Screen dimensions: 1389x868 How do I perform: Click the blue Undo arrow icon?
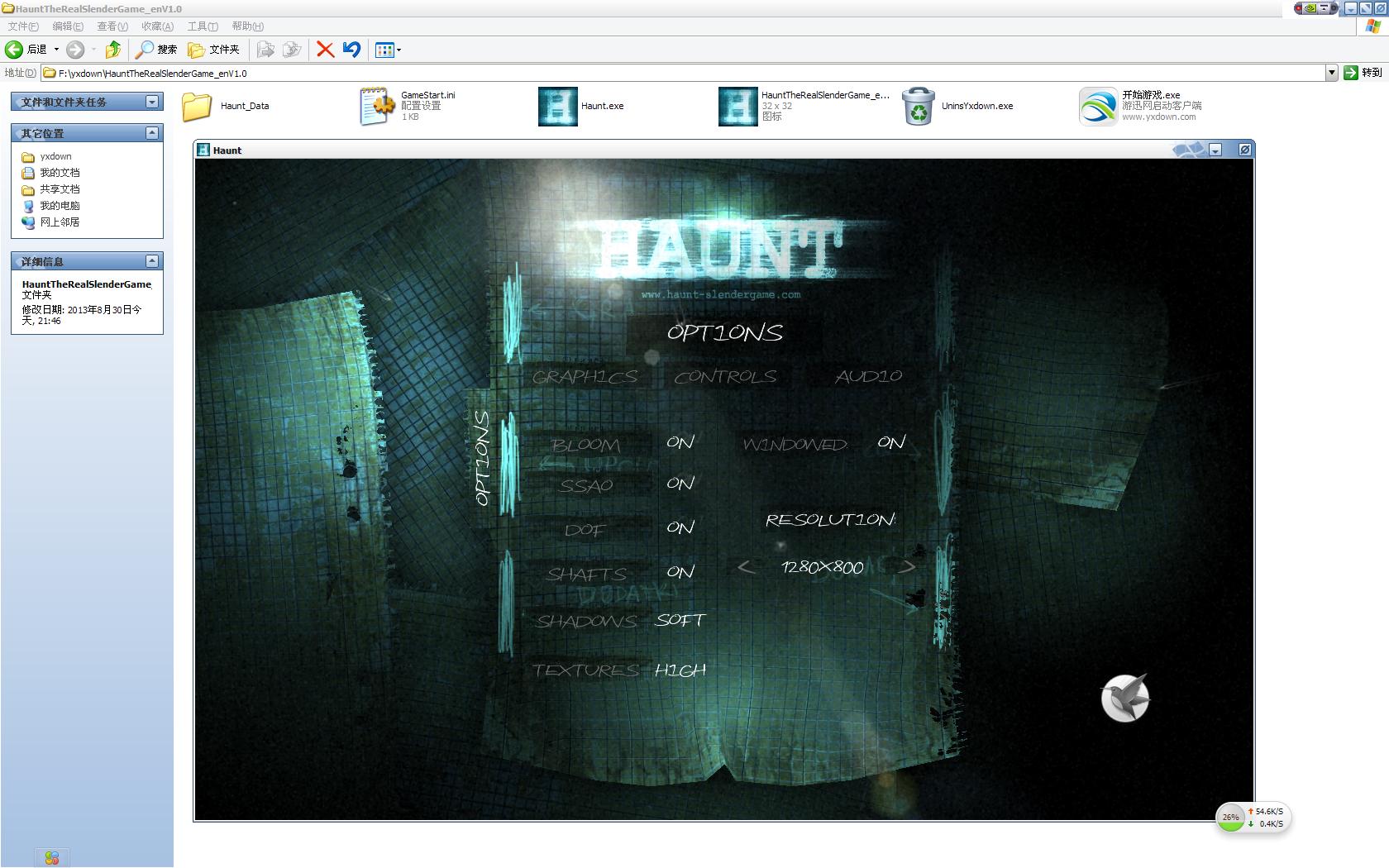click(351, 50)
